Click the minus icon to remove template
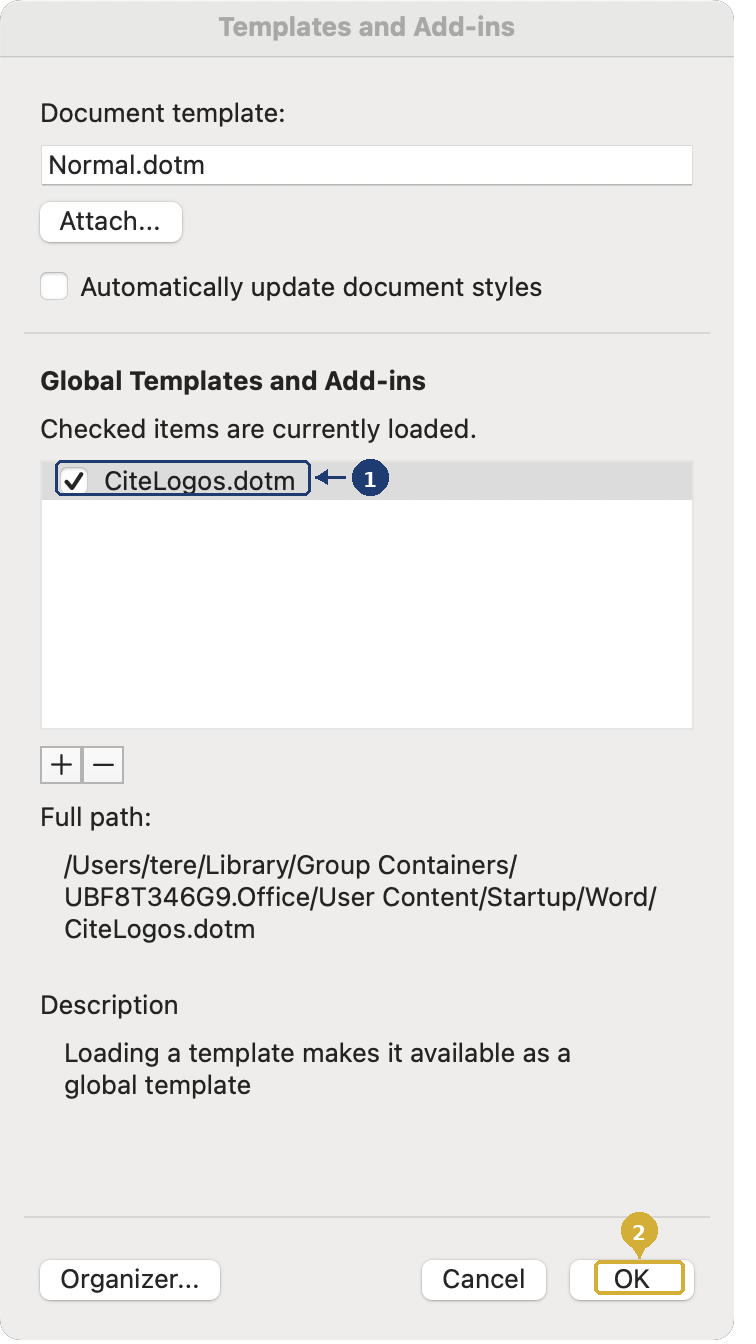Image resolution: width=756 pixels, height=1344 pixels. pos(103,766)
